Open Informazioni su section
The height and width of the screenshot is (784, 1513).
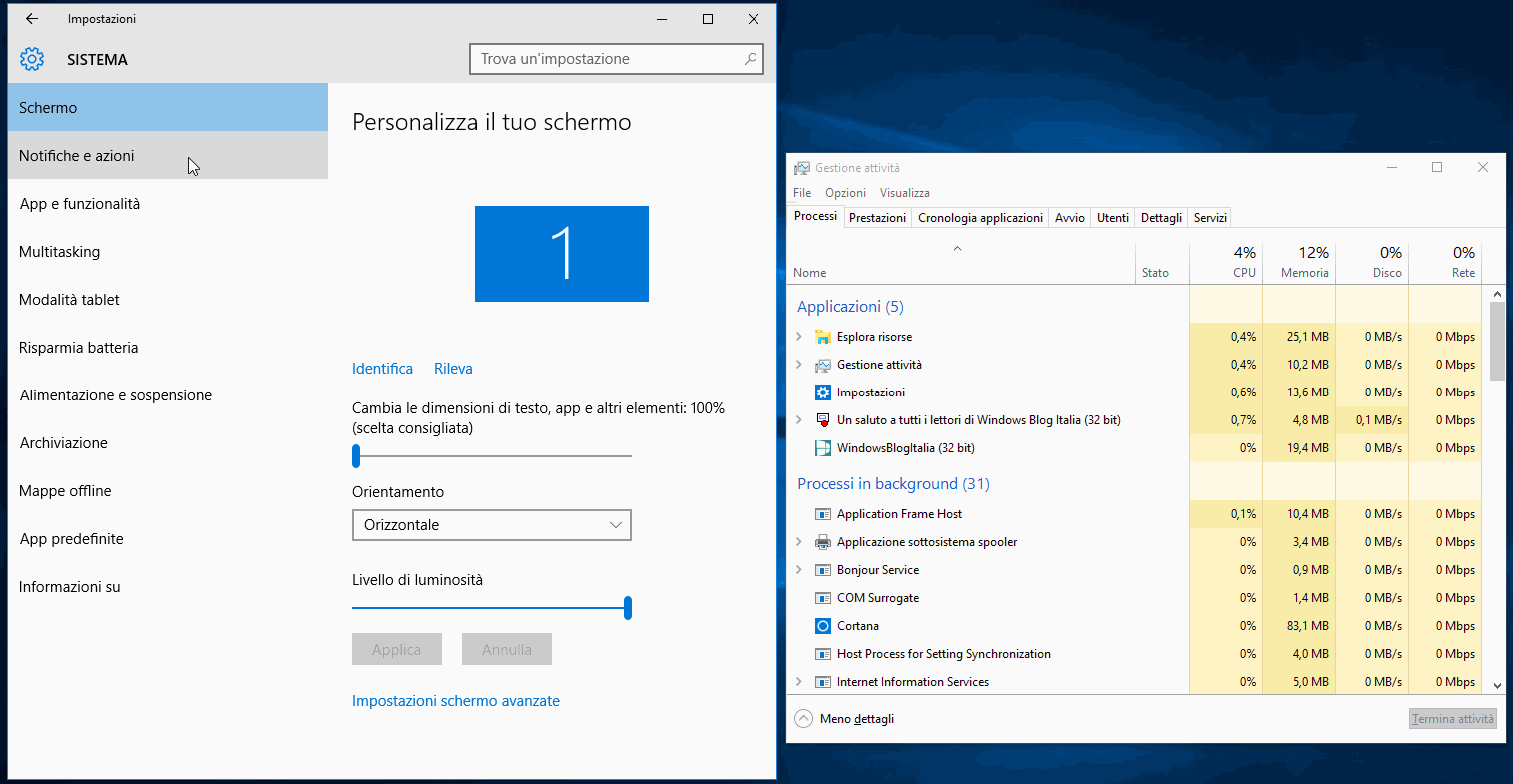point(168,586)
